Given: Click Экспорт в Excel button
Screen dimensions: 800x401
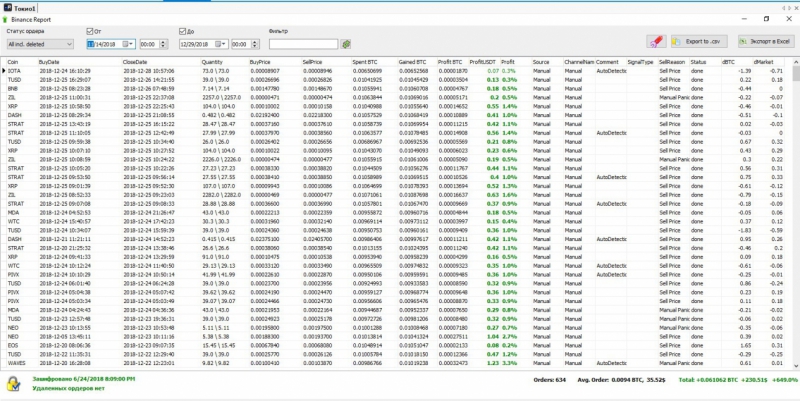Looking at the screenshot, I should coord(767,41).
